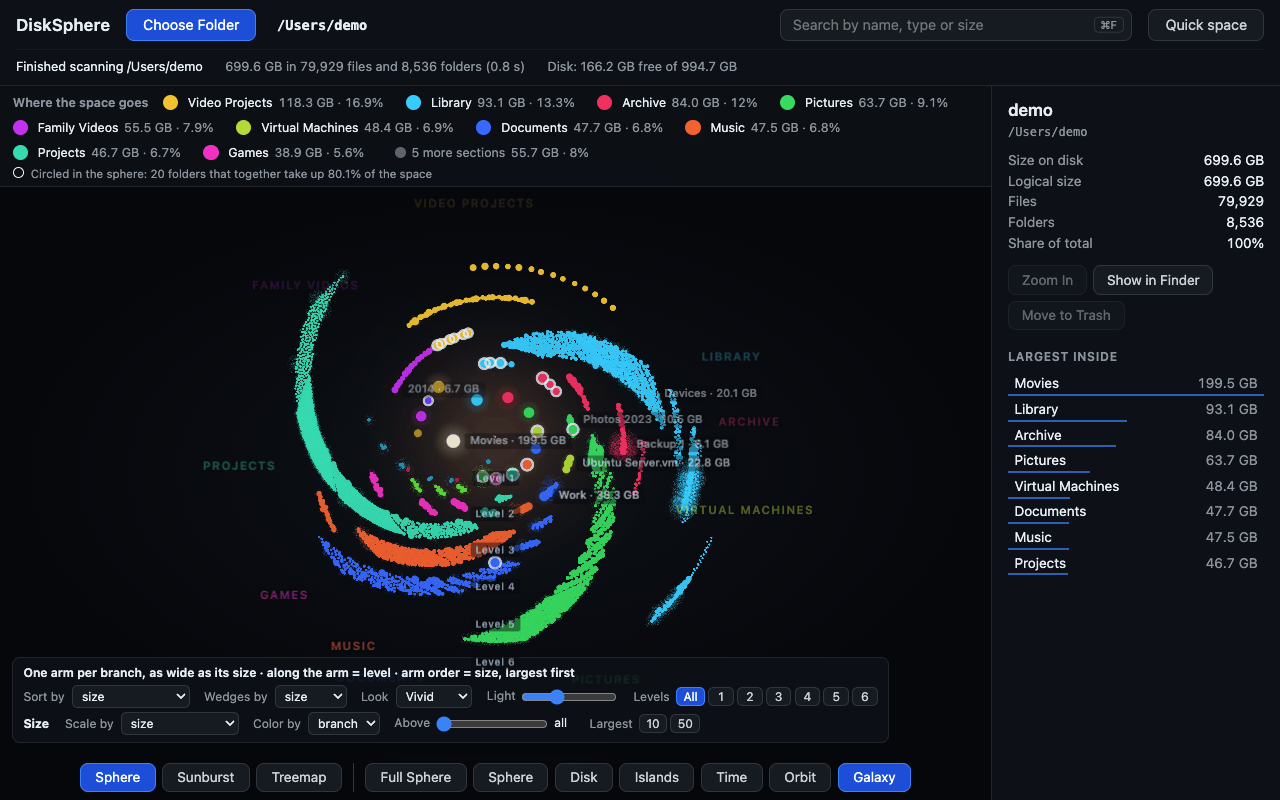Open the Look dropdown set to Vivid
Viewport: 1280px width, 800px height.
(434, 697)
